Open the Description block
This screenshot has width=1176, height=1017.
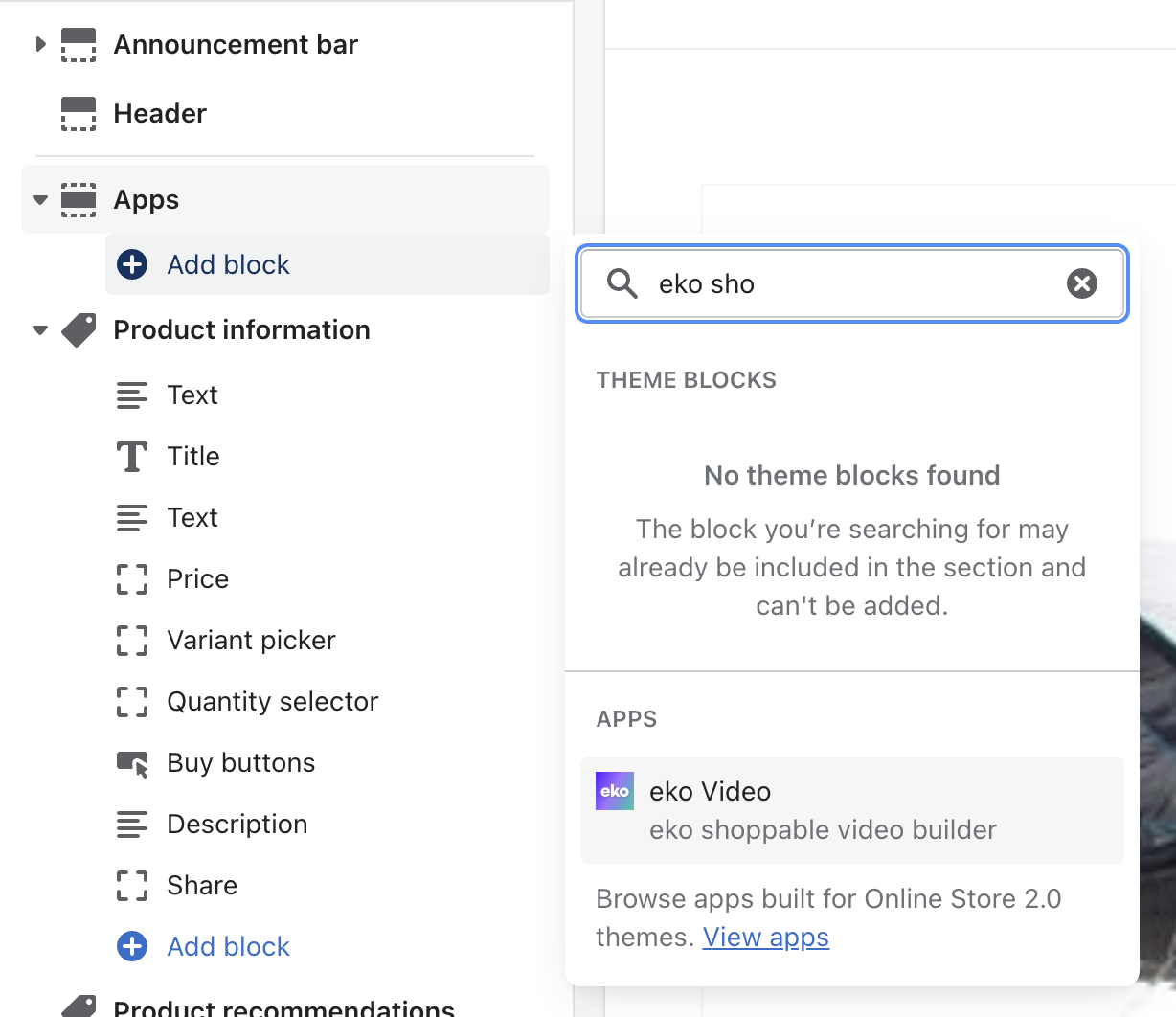(x=237, y=824)
